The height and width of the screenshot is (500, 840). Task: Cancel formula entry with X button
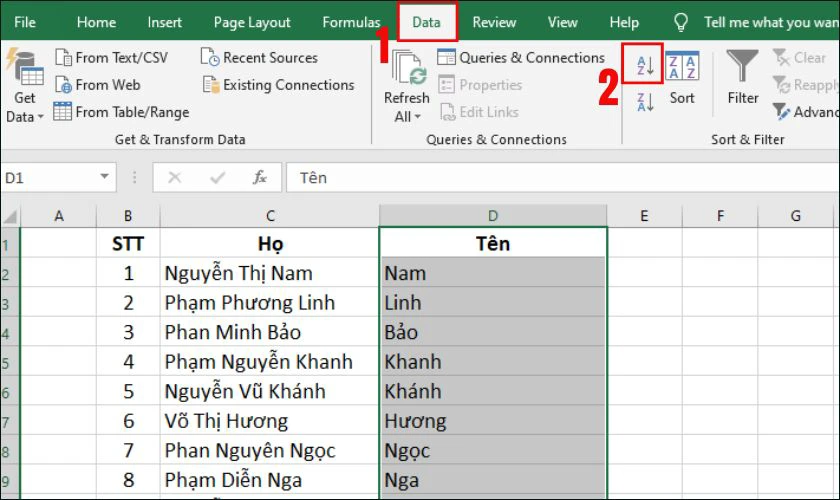click(x=175, y=177)
